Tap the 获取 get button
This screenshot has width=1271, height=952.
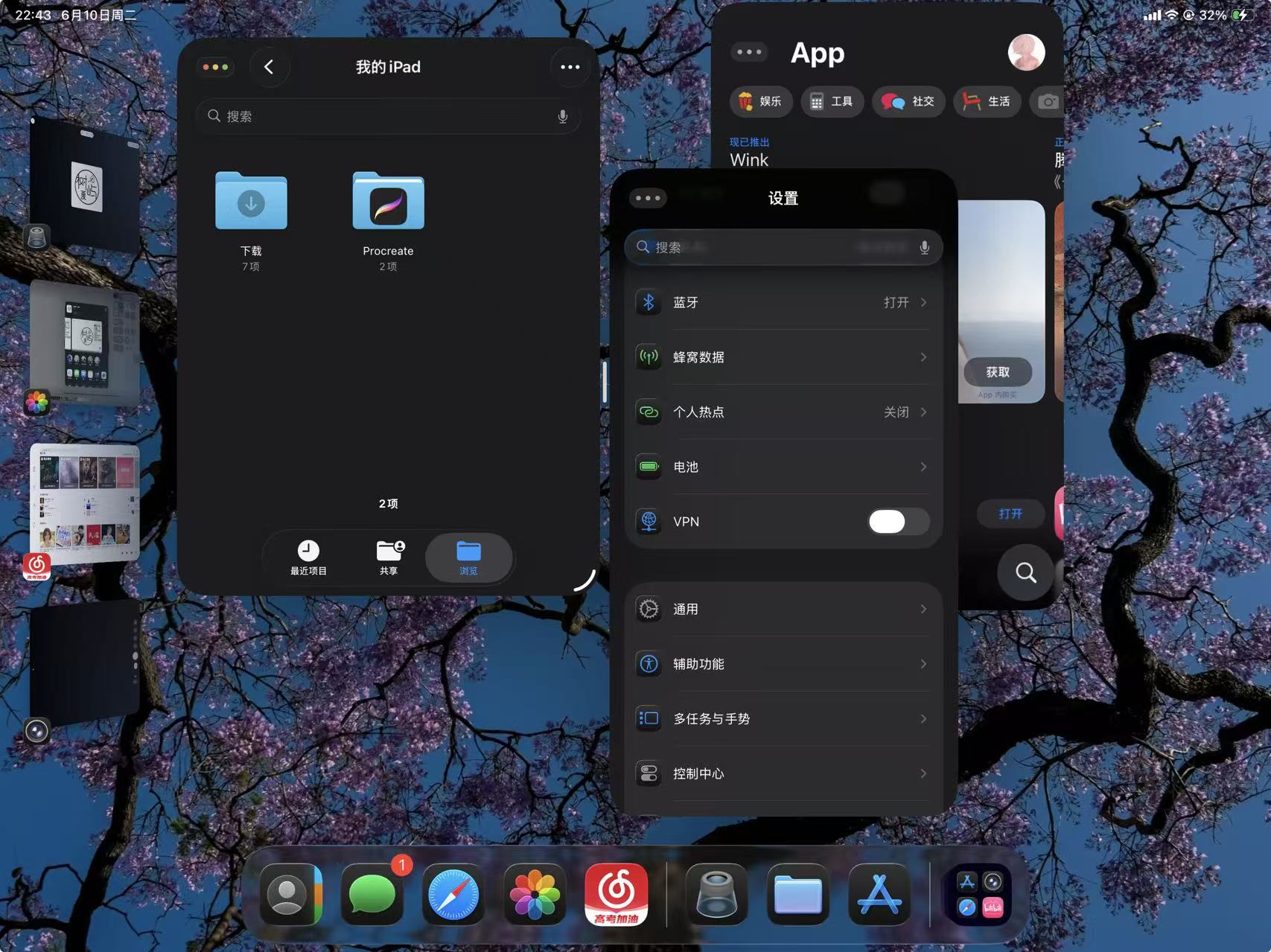[x=998, y=371]
